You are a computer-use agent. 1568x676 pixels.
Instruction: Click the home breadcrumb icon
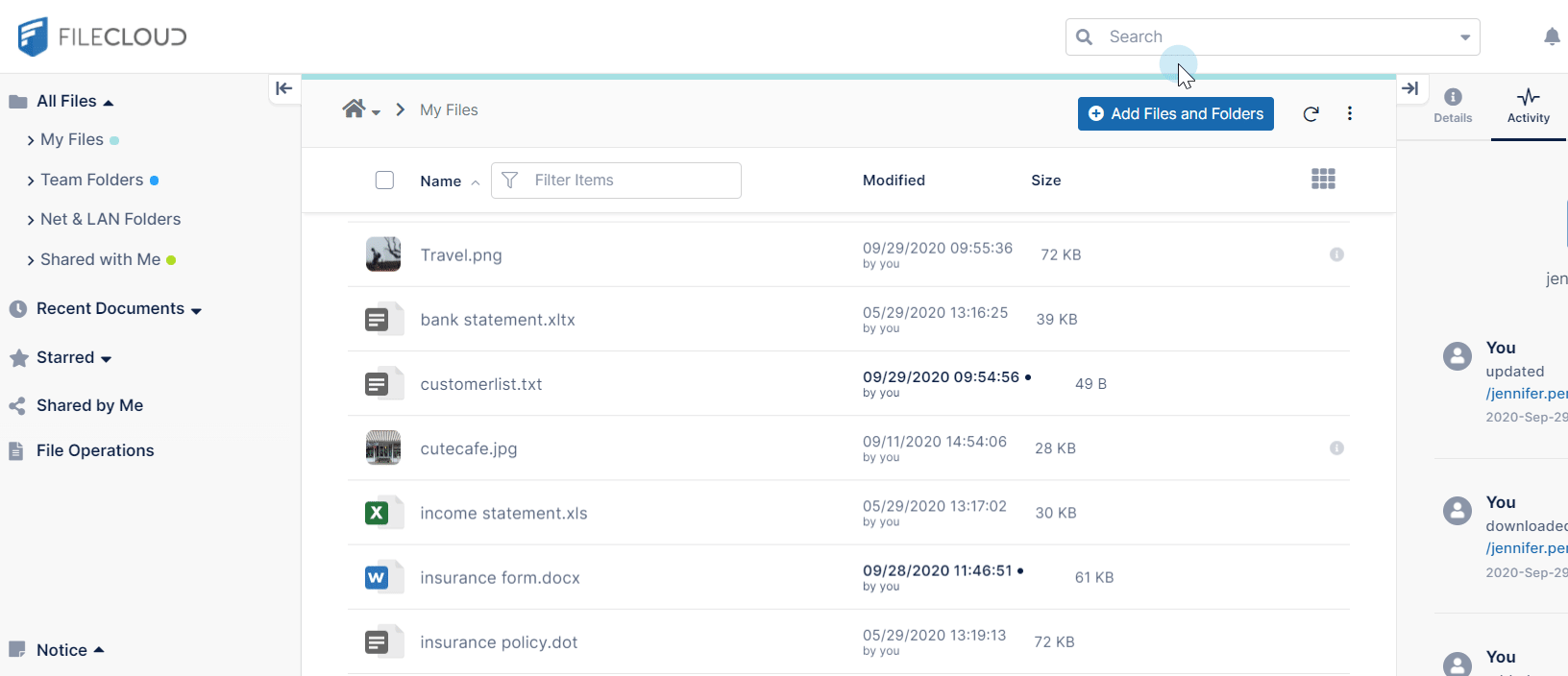[354, 109]
